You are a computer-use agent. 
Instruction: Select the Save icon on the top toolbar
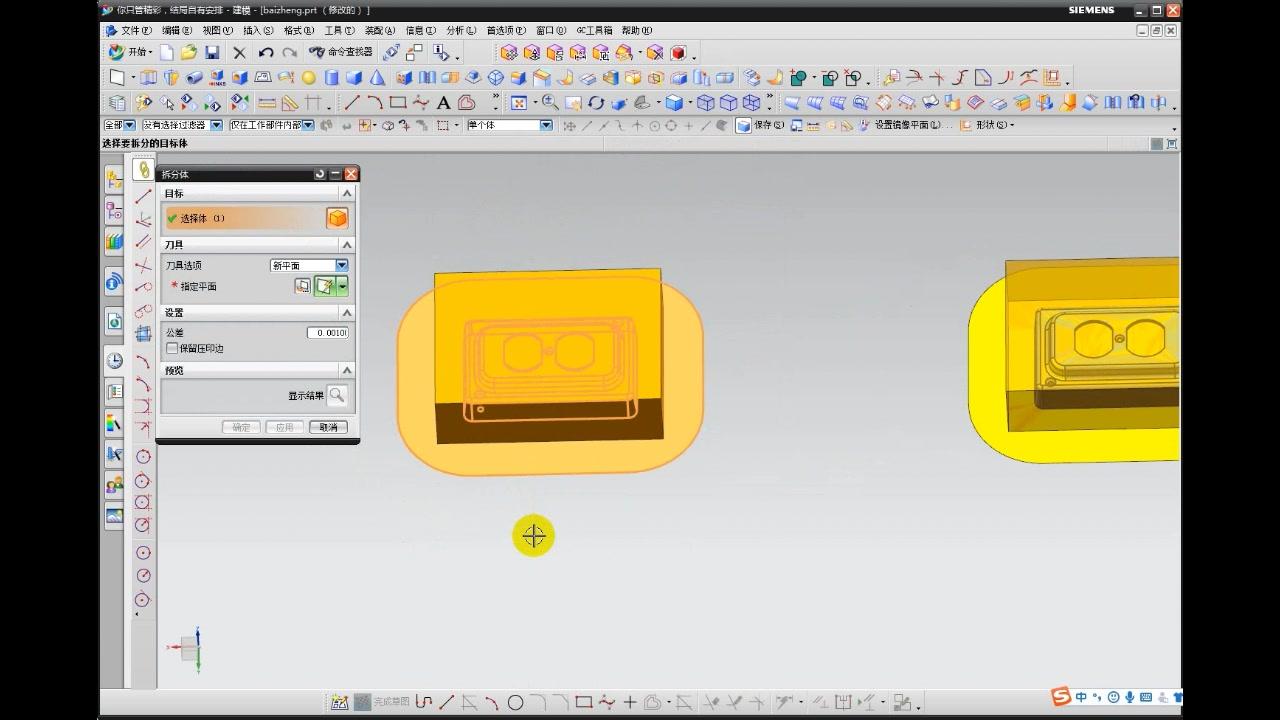(211, 52)
